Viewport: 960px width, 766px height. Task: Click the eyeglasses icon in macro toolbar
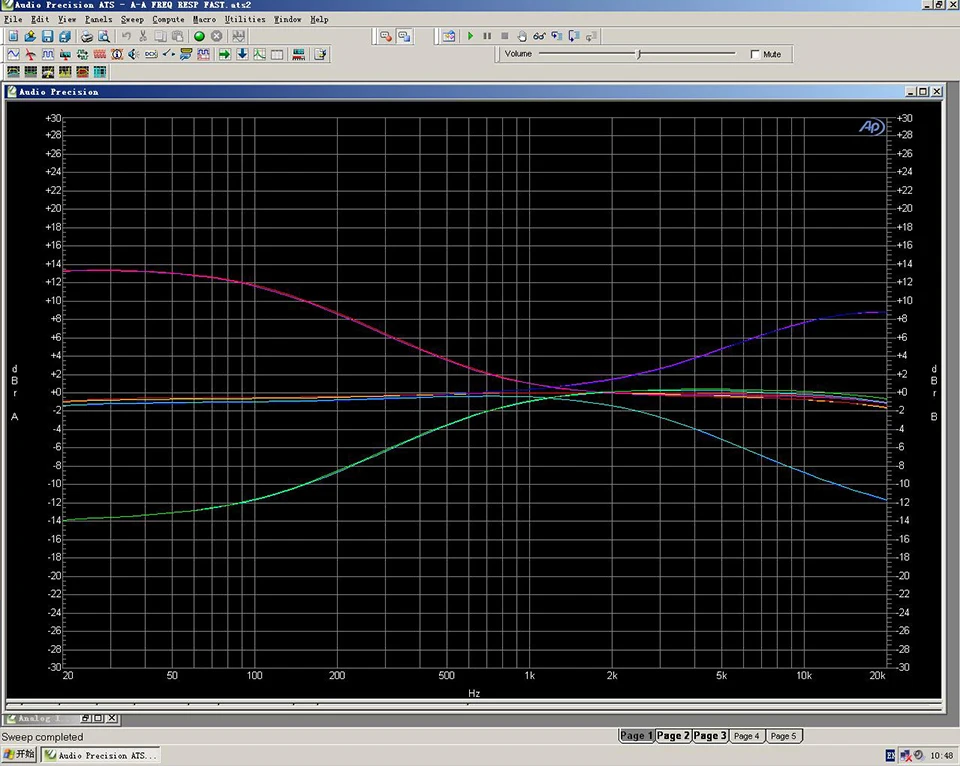(539, 36)
